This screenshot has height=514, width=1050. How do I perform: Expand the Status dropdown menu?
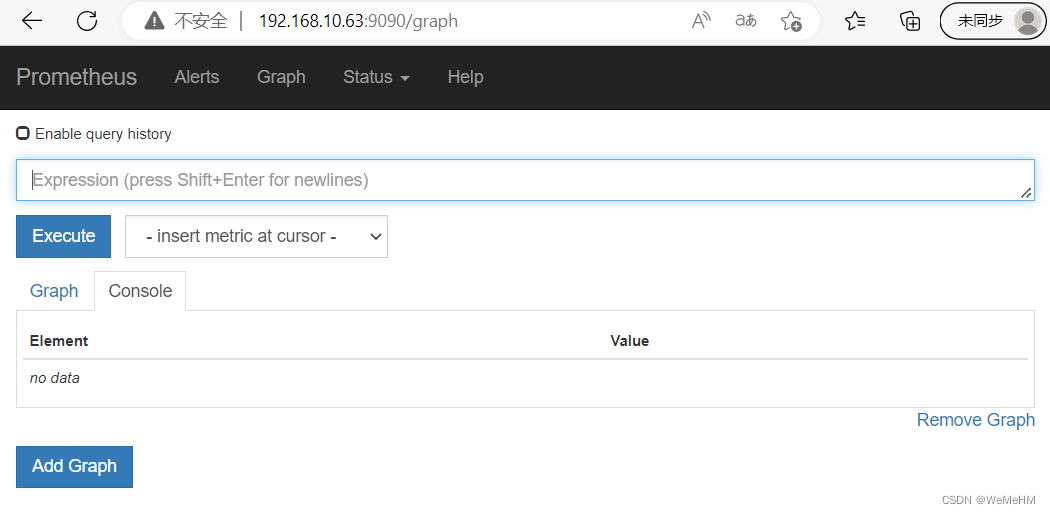pos(376,77)
